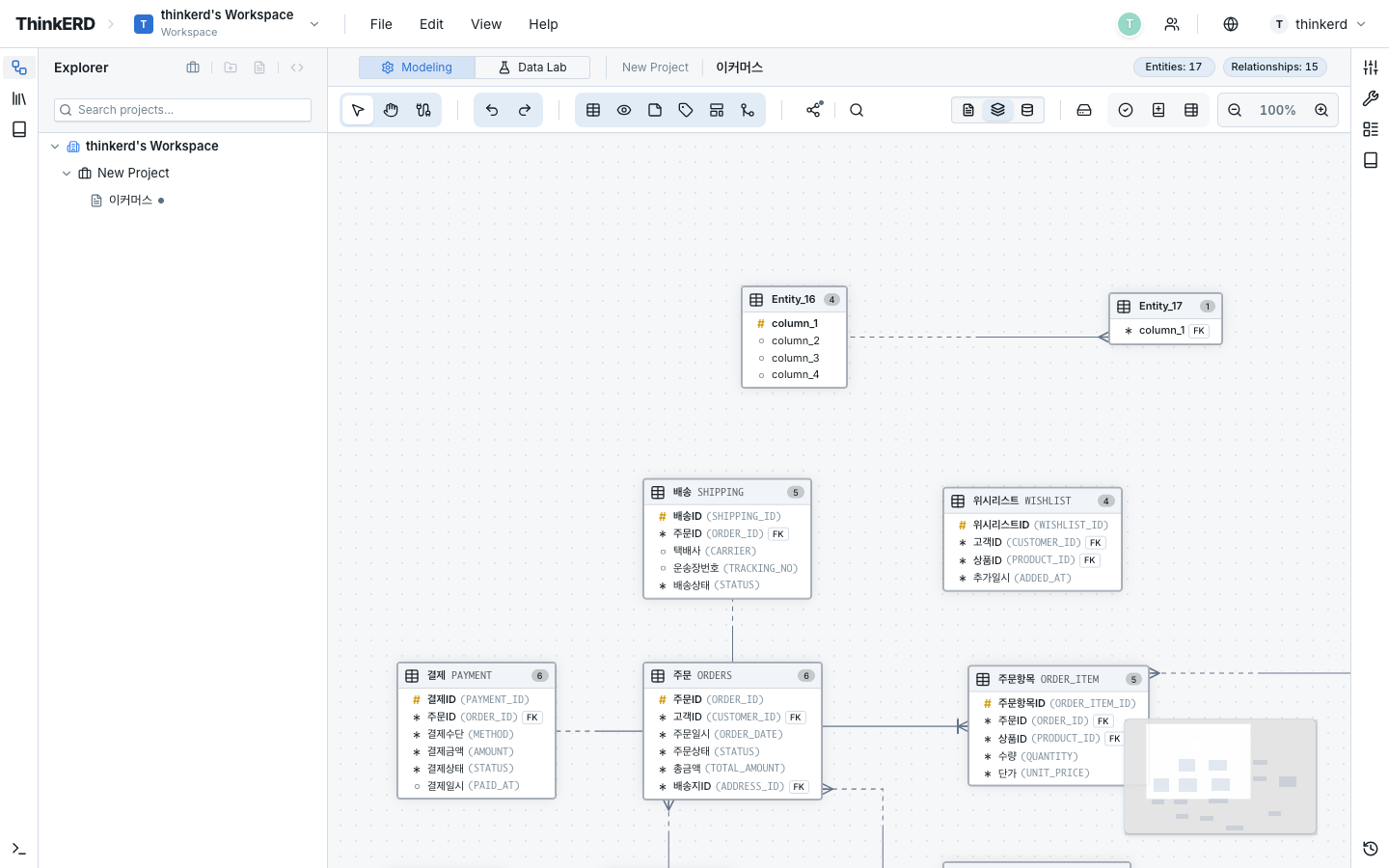The width and height of the screenshot is (1389, 868).
Task: Click the tag tool icon
Action: tap(686, 110)
